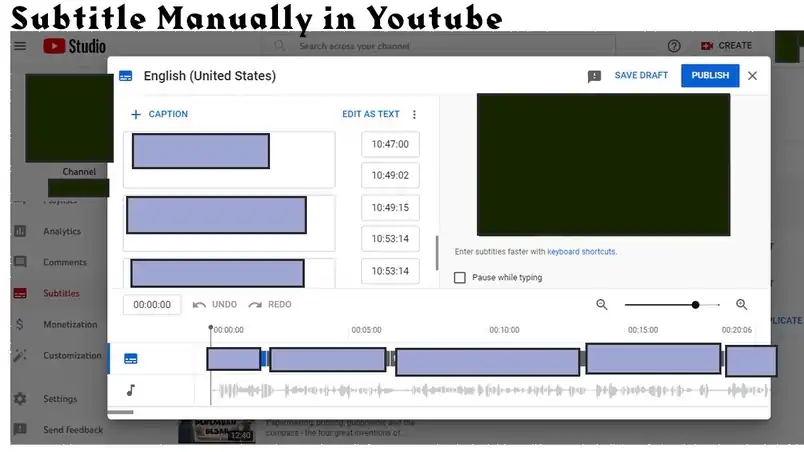The width and height of the screenshot is (804, 452).
Task: Open Subtitles in the sidebar
Action: 62,294
